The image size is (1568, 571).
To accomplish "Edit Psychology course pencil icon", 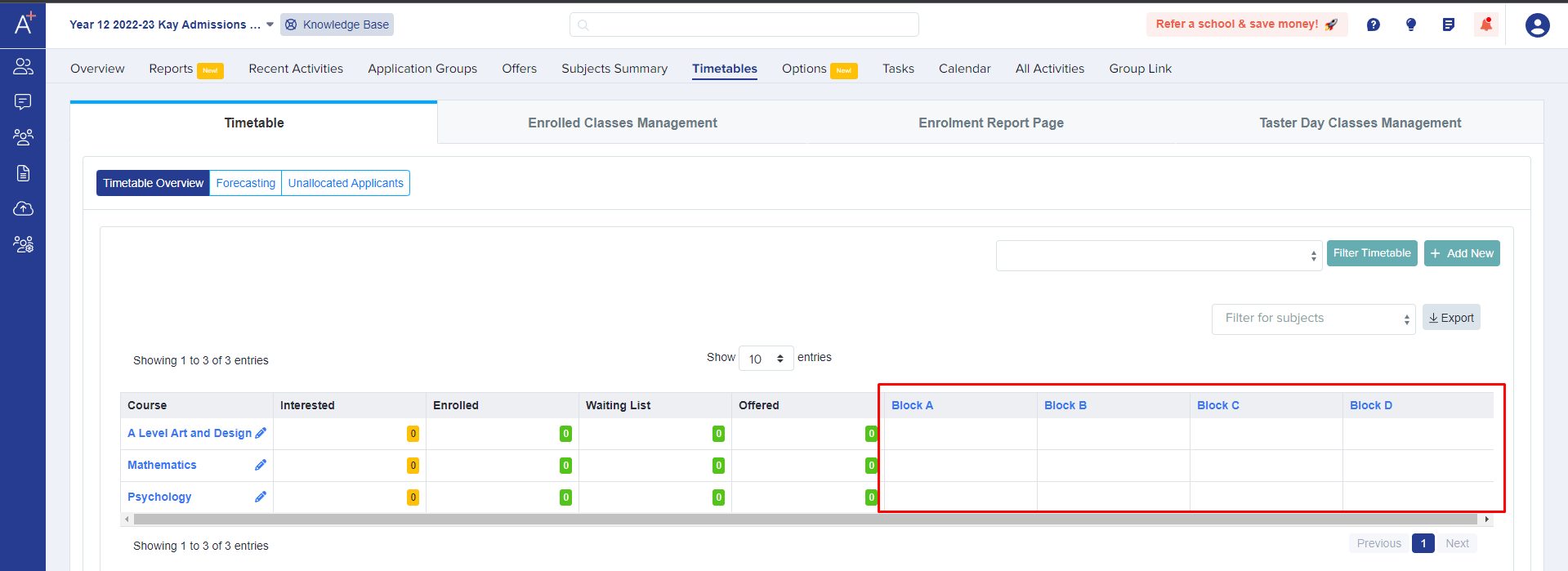I will click(x=261, y=497).
